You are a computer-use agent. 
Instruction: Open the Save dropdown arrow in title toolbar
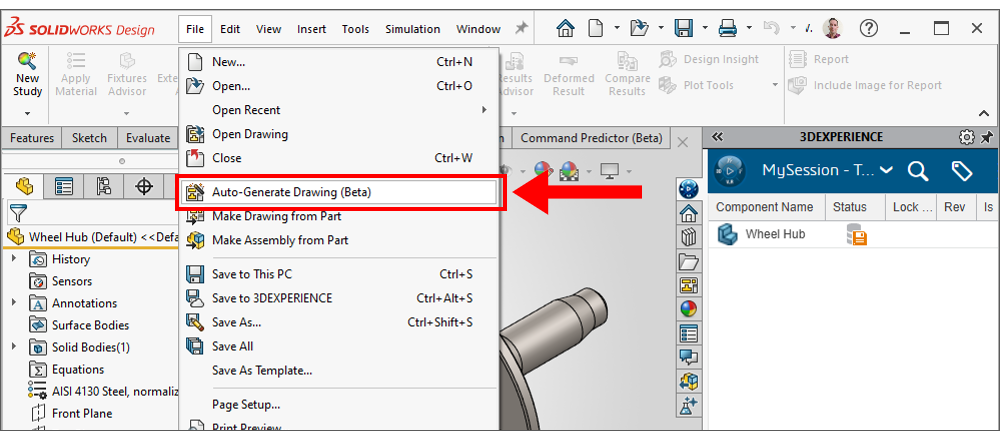(x=705, y=28)
